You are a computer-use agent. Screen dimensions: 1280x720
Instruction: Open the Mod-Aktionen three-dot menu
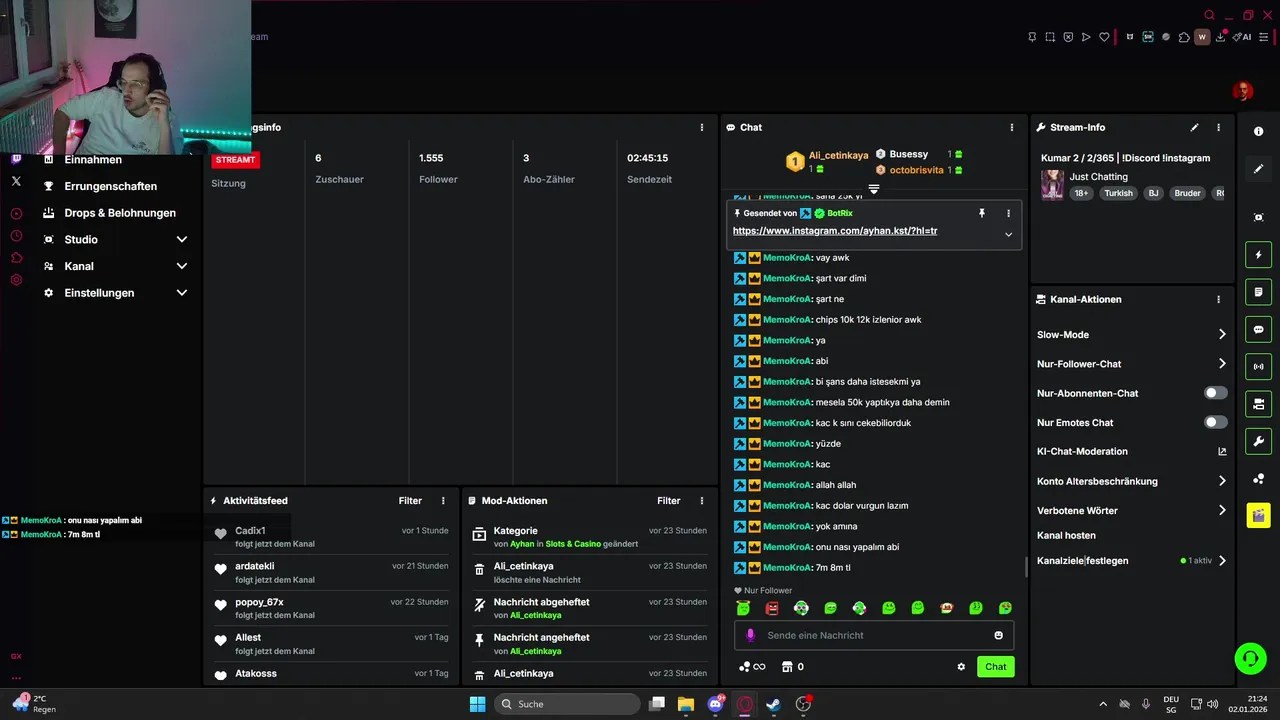(x=701, y=501)
